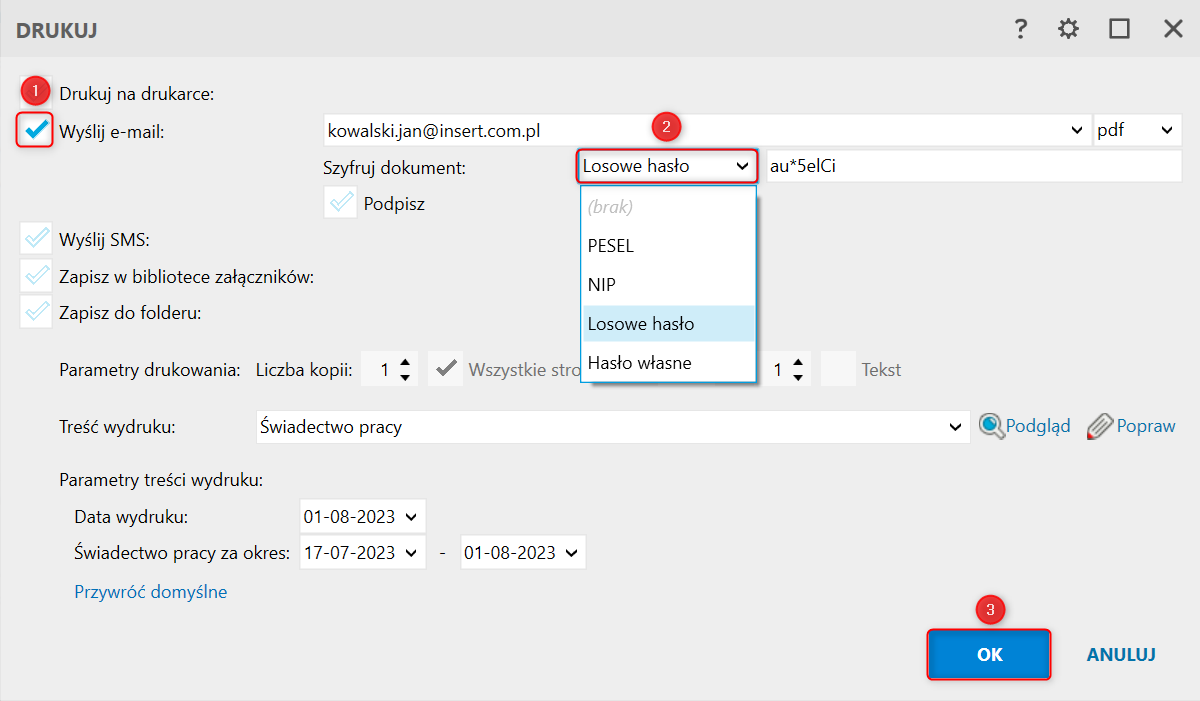Collapse the Szyfruj dokument Losowe hasło combo box
The image size is (1200, 701).
click(x=666, y=166)
